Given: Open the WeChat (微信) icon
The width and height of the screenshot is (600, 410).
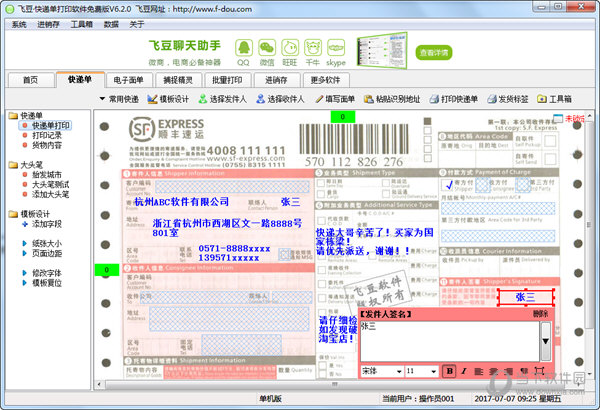Looking at the screenshot, I should click(x=267, y=48).
